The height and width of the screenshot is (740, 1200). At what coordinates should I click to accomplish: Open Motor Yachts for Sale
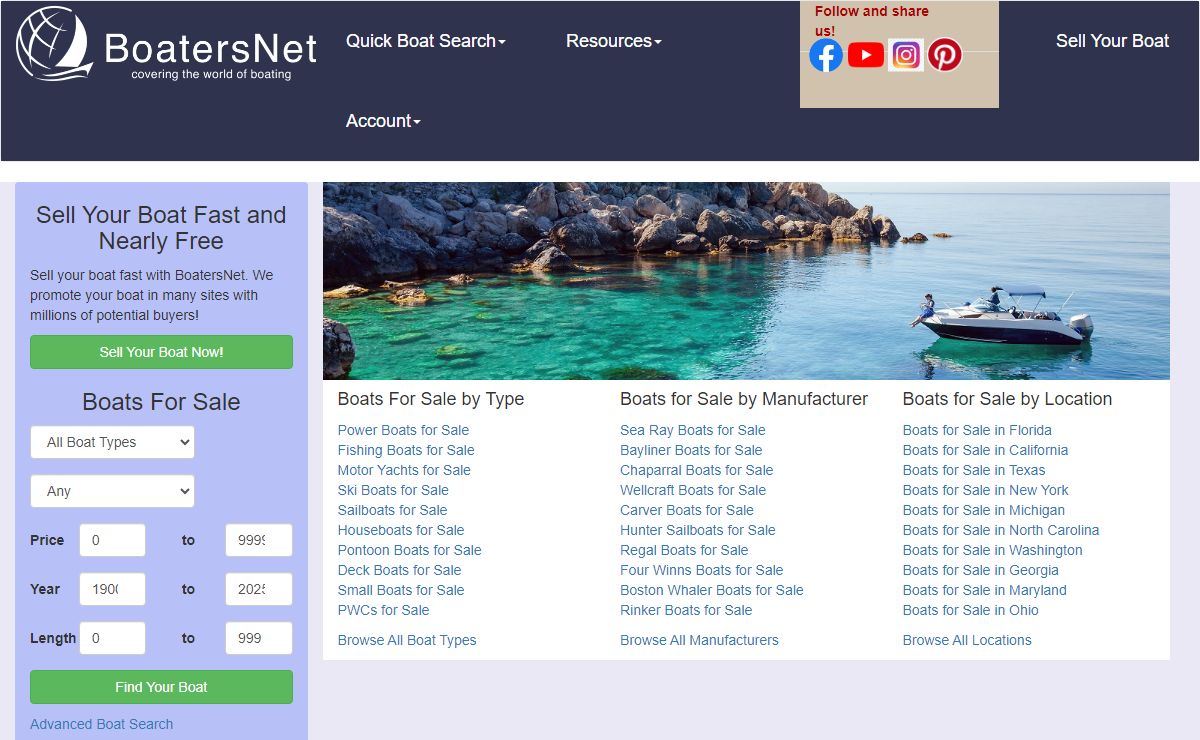pyautogui.click(x=404, y=470)
